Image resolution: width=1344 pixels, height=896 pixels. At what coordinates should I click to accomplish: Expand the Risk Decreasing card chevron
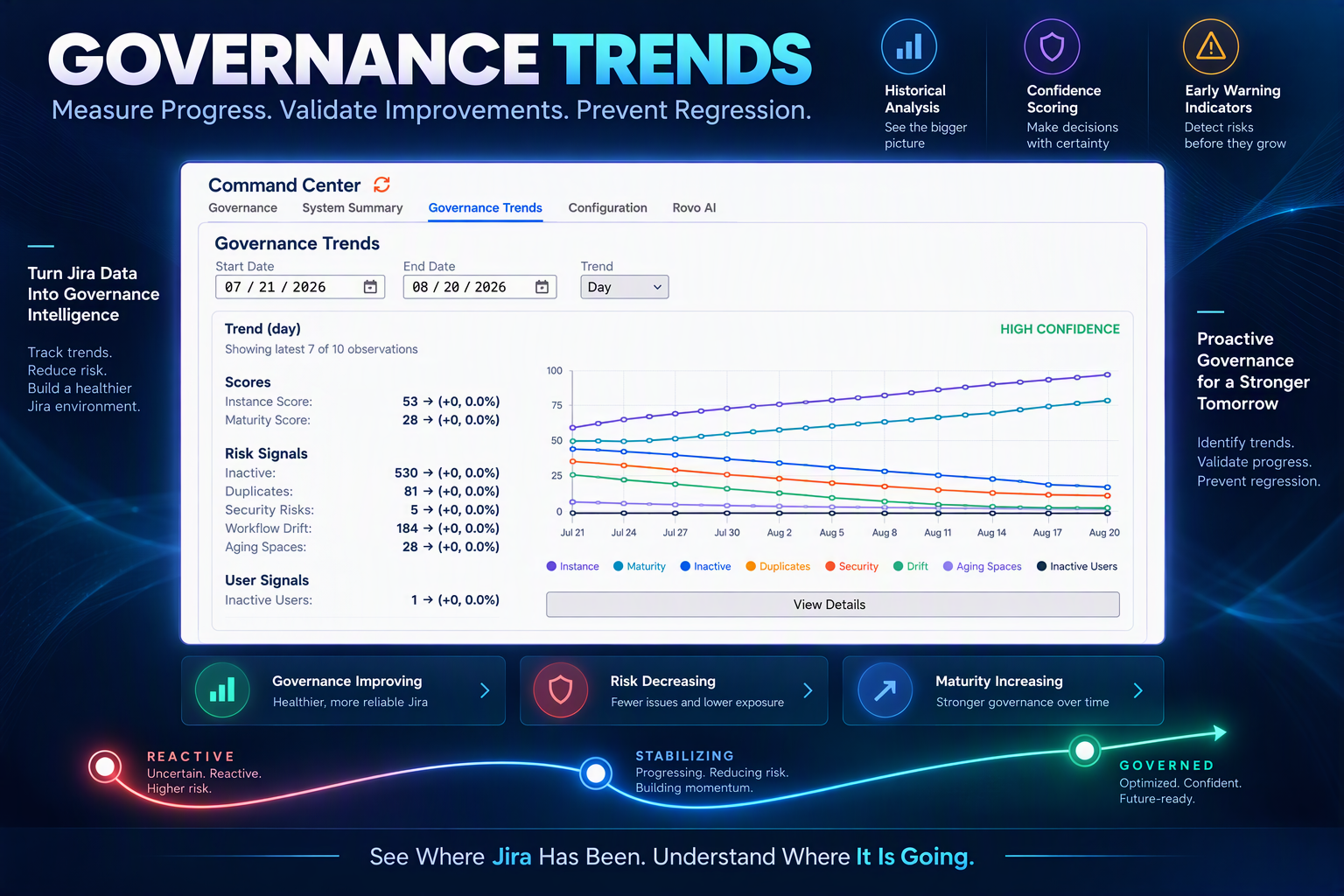808,690
